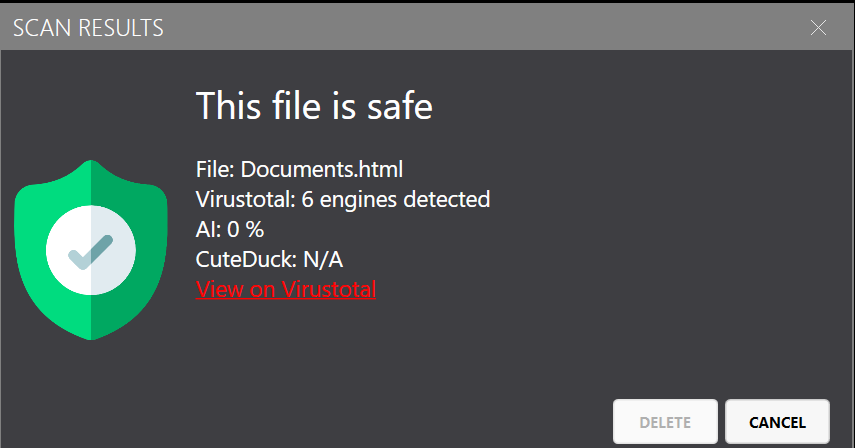Image resolution: width=855 pixels, height=448 pixels.
Task: Click the SCAN RESULTS title text
Action: click(x=88, y=28)
